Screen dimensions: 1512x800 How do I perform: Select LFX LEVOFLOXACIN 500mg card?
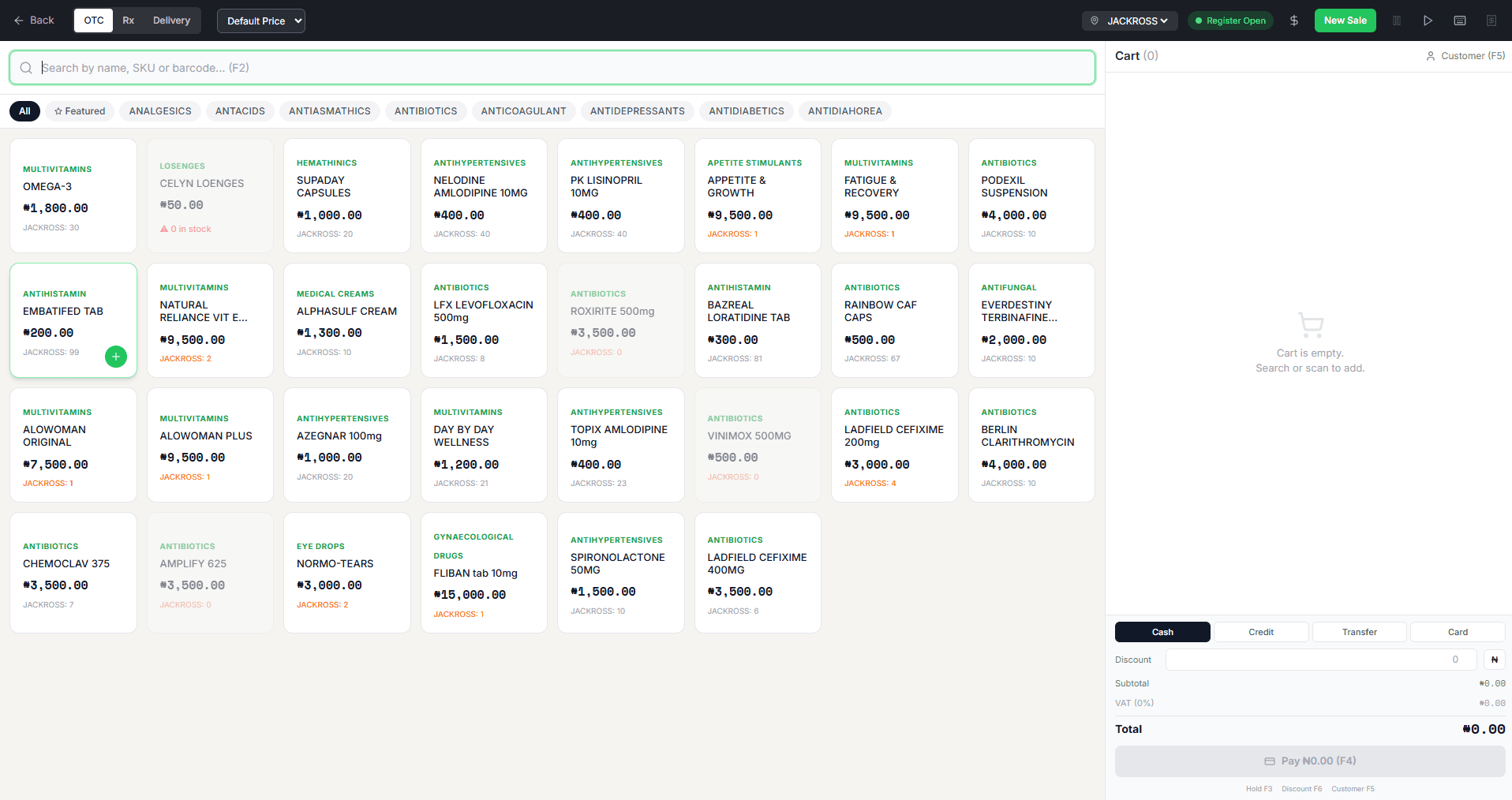[x=484, y=320]
